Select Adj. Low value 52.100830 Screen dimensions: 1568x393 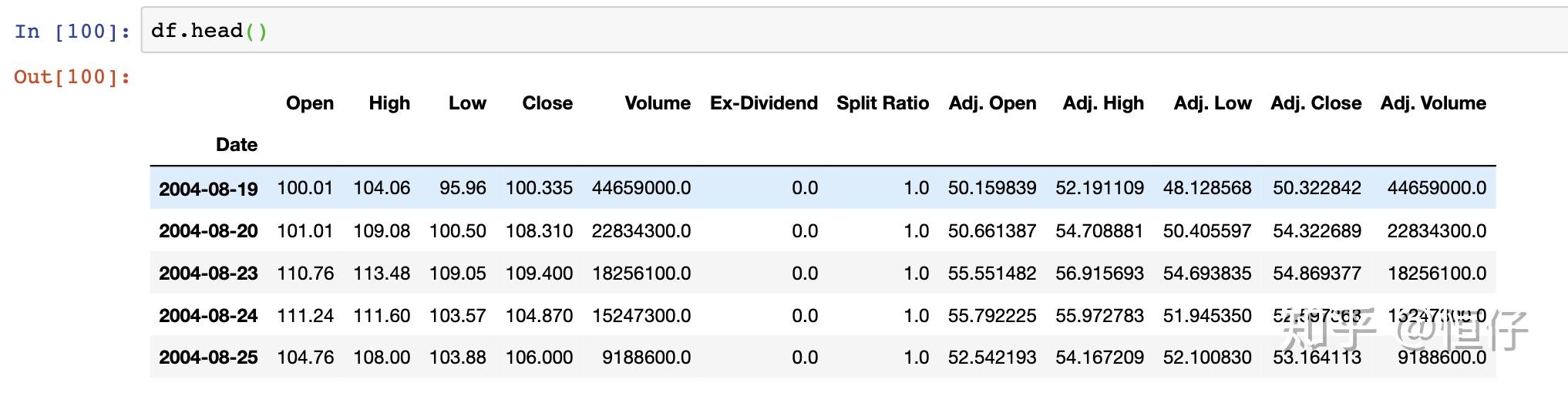click(1206, 358)
